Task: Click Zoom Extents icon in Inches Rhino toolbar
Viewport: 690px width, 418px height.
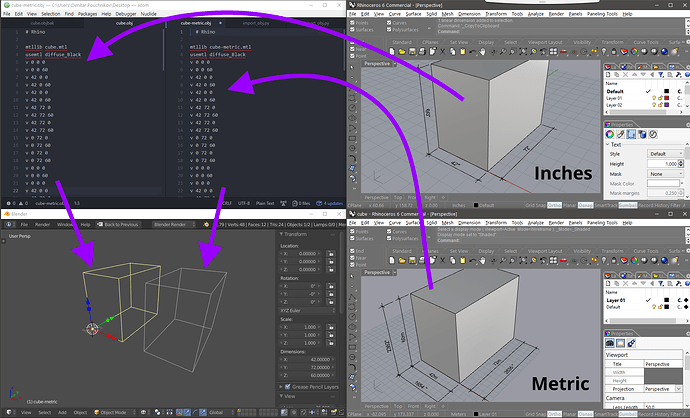Action: 523,52
